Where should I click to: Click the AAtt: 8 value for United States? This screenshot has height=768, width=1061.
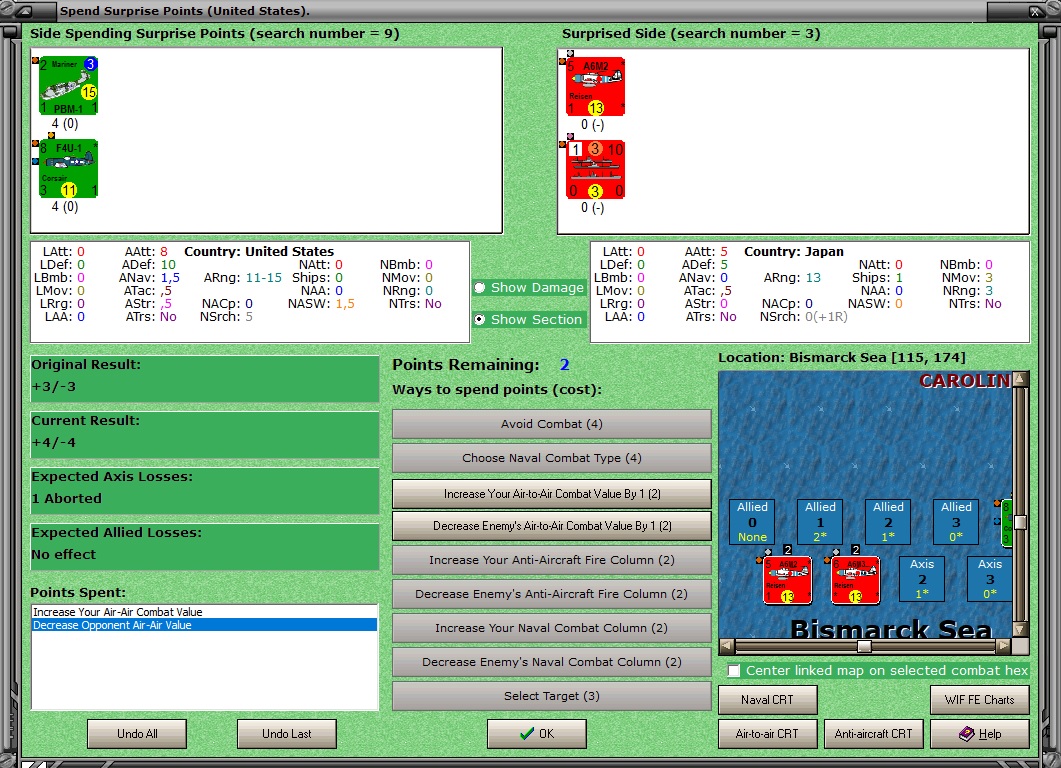pyautogui.click(x=163, y=252)
